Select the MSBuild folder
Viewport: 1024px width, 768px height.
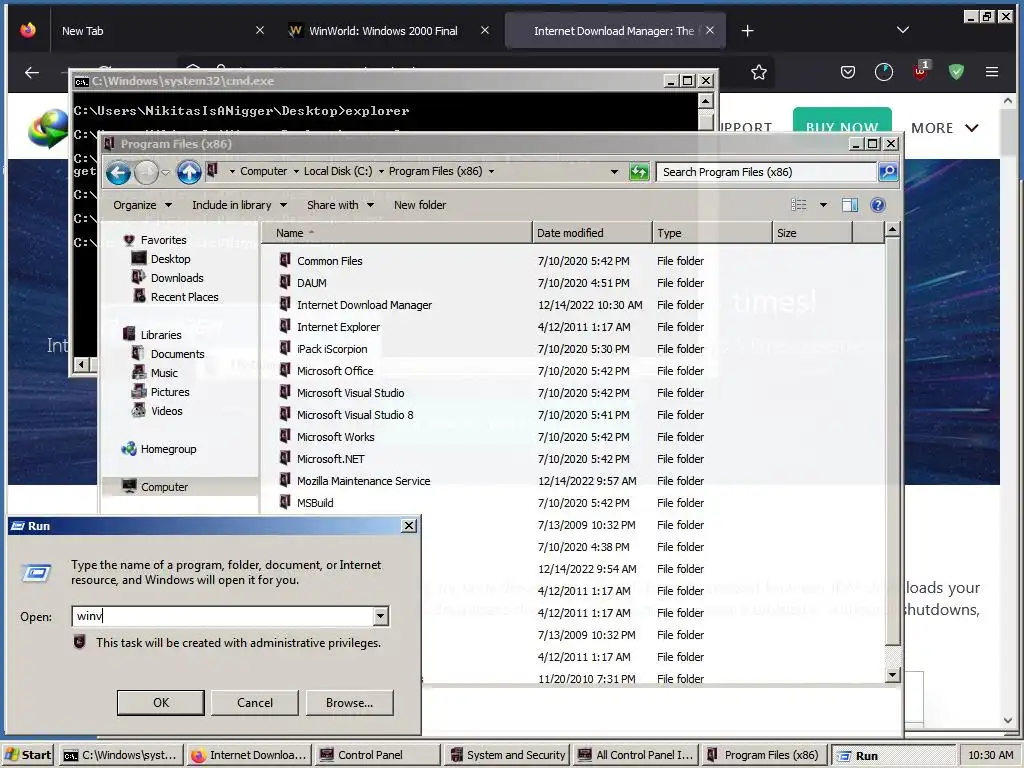point(315,502)
